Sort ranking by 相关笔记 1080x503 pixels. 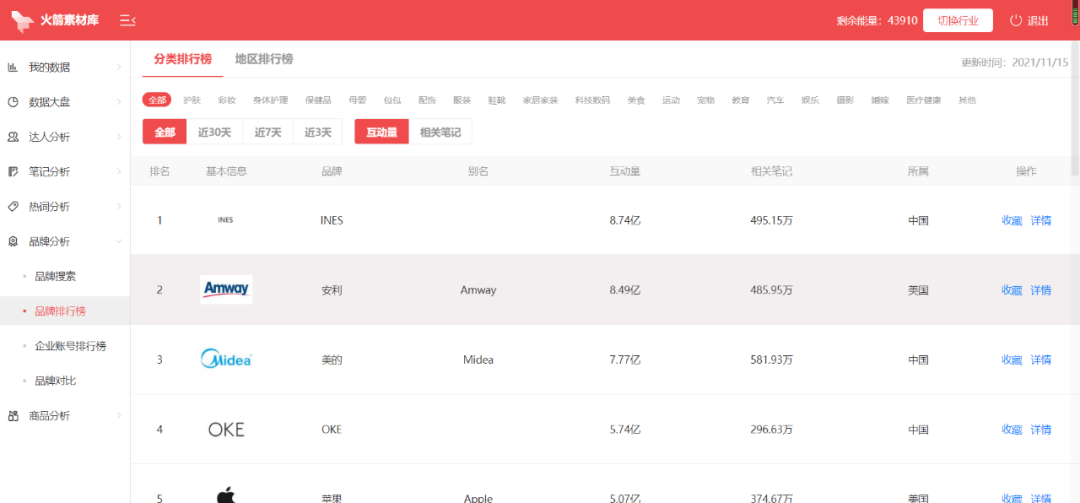[x=440, y=132]
